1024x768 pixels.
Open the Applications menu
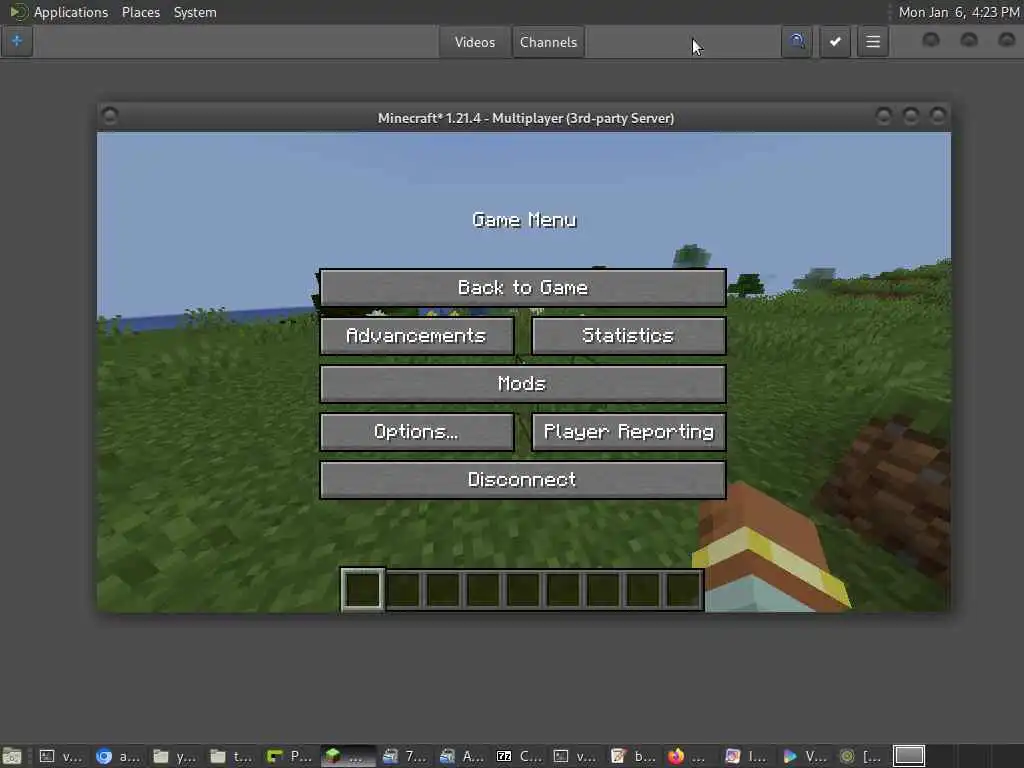click(71, 12)
